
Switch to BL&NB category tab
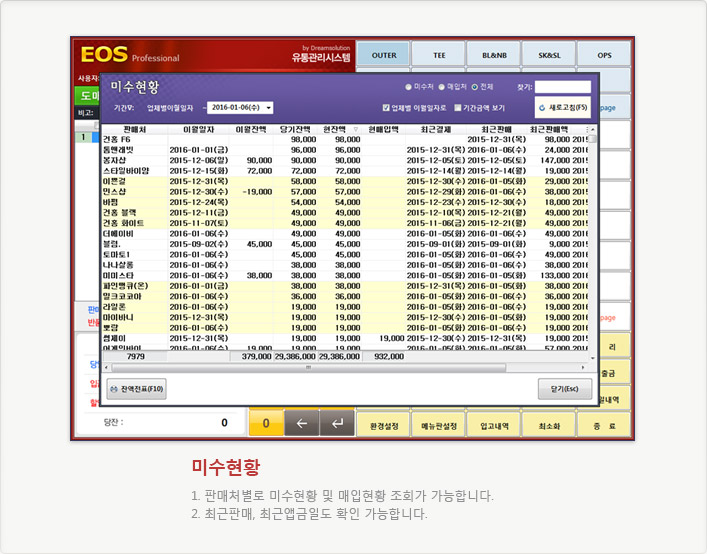pyautogui.click(x=494, y=55)
